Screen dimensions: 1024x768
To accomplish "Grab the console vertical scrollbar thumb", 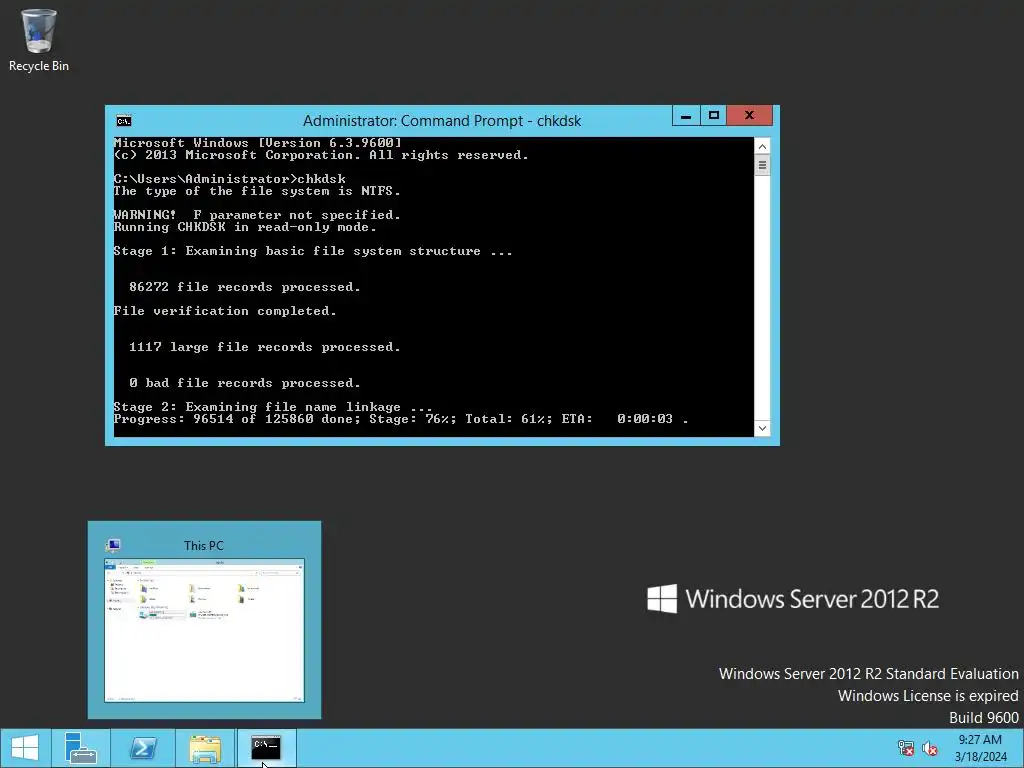I will [762, 165].
